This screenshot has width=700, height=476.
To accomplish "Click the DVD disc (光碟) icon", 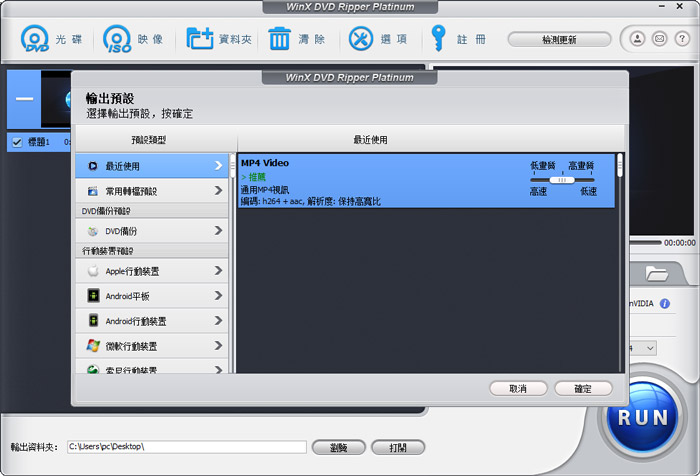I will [x=36, y=40].
